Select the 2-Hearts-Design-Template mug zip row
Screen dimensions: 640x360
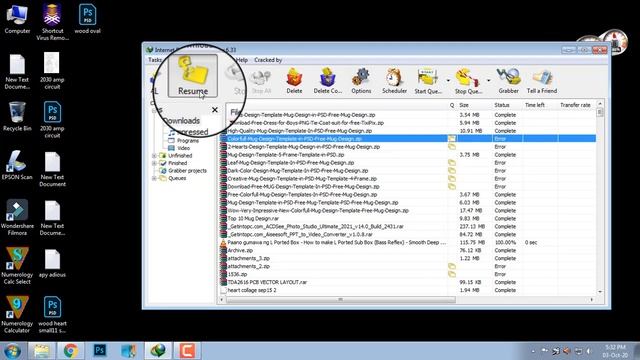tap(407, 147)
